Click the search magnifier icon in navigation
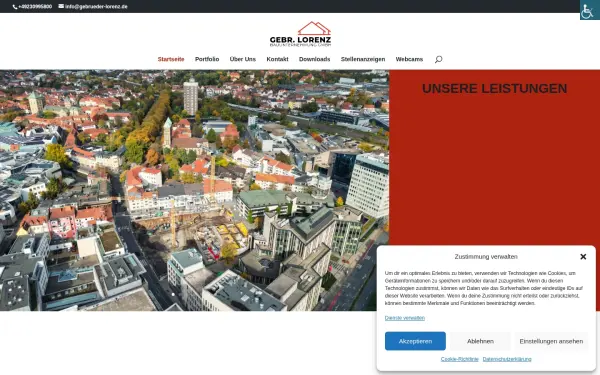Viewport: 600px width, 375px height. [439, 59]
